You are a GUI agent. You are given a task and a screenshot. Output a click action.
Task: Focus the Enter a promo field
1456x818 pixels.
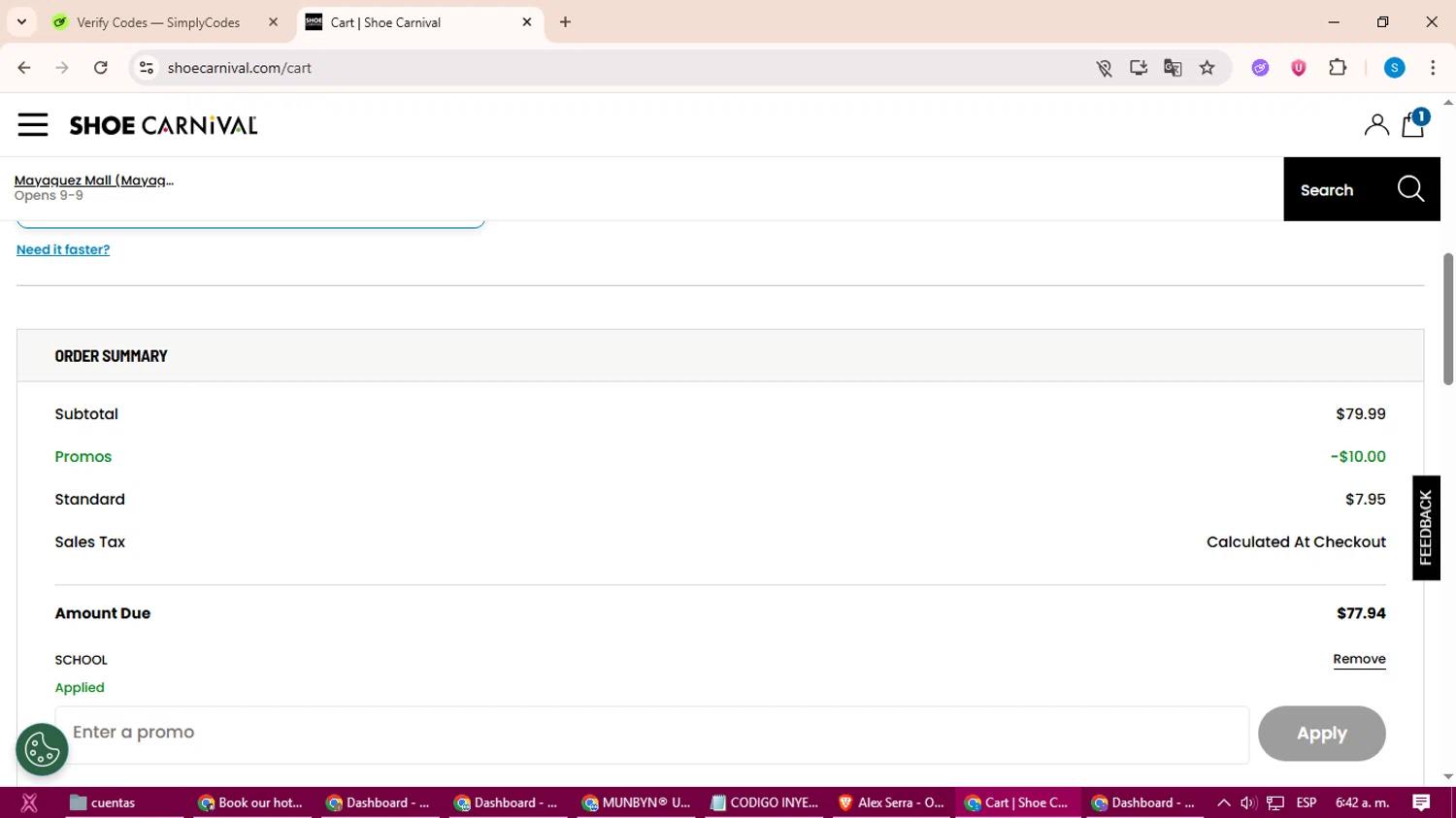(651, 734)
